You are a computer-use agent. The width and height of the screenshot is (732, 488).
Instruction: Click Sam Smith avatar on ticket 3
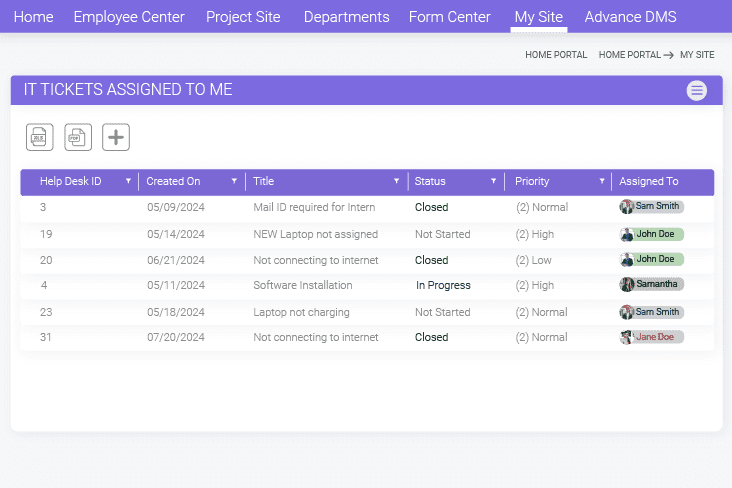tap(627, 207)
